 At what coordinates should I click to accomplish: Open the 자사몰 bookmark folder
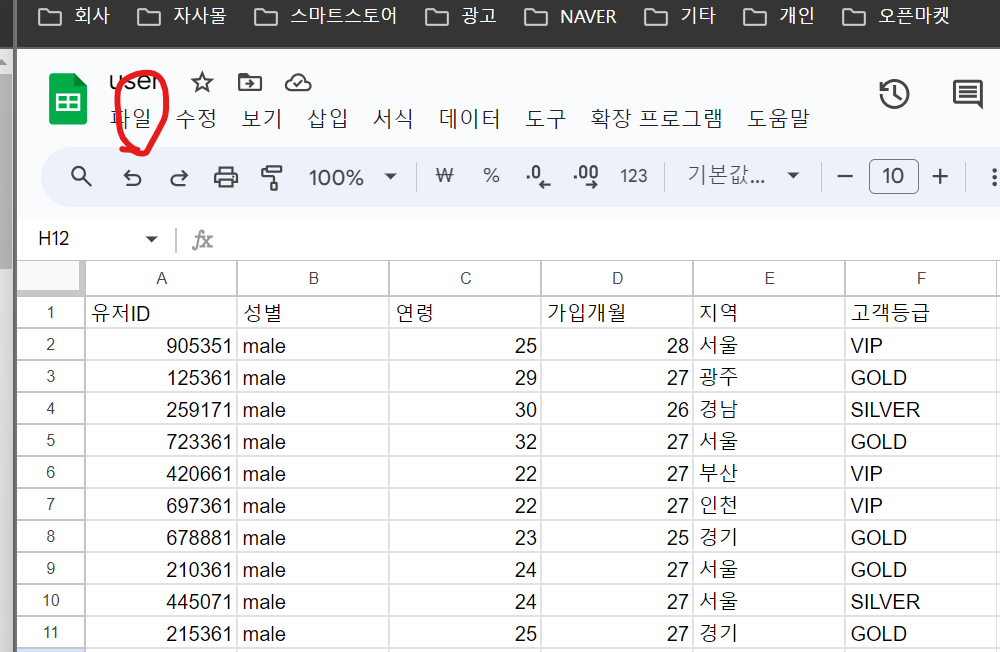[x=182, y=16]
